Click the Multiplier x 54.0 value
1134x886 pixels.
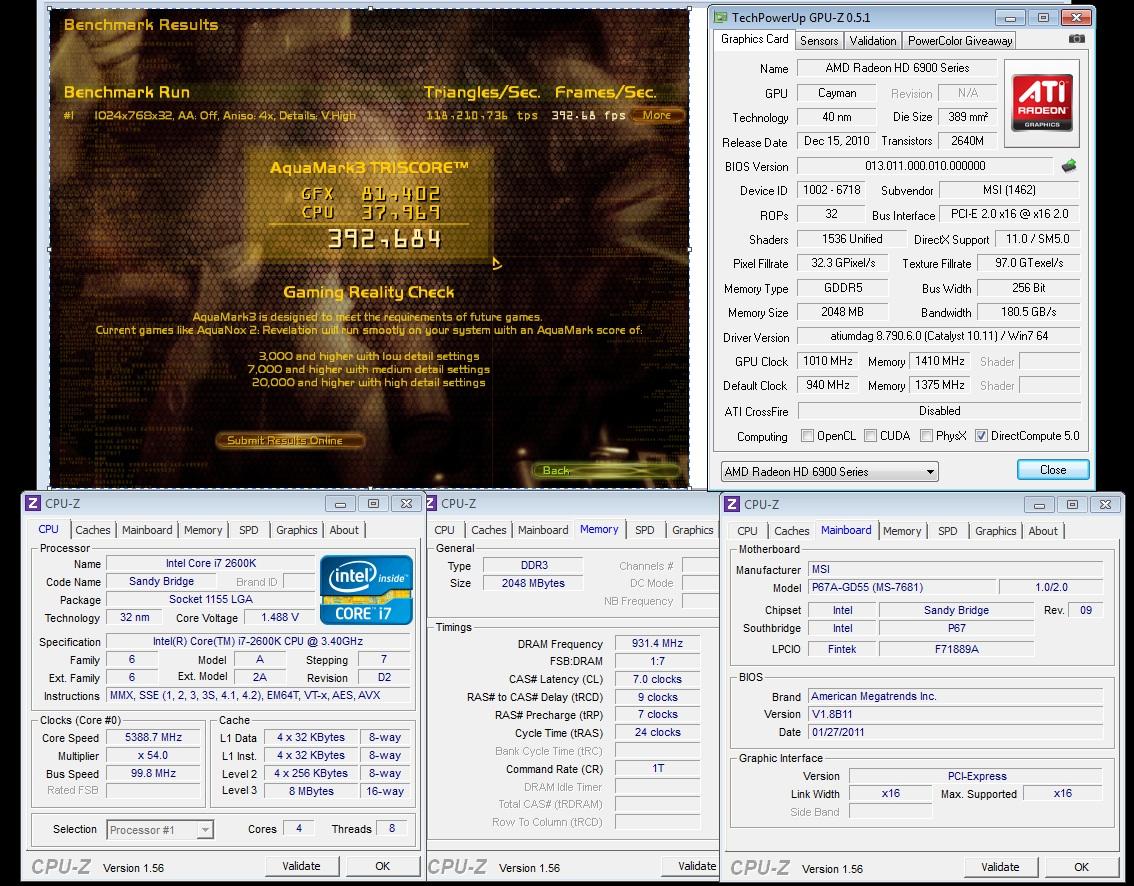[153, 755]
